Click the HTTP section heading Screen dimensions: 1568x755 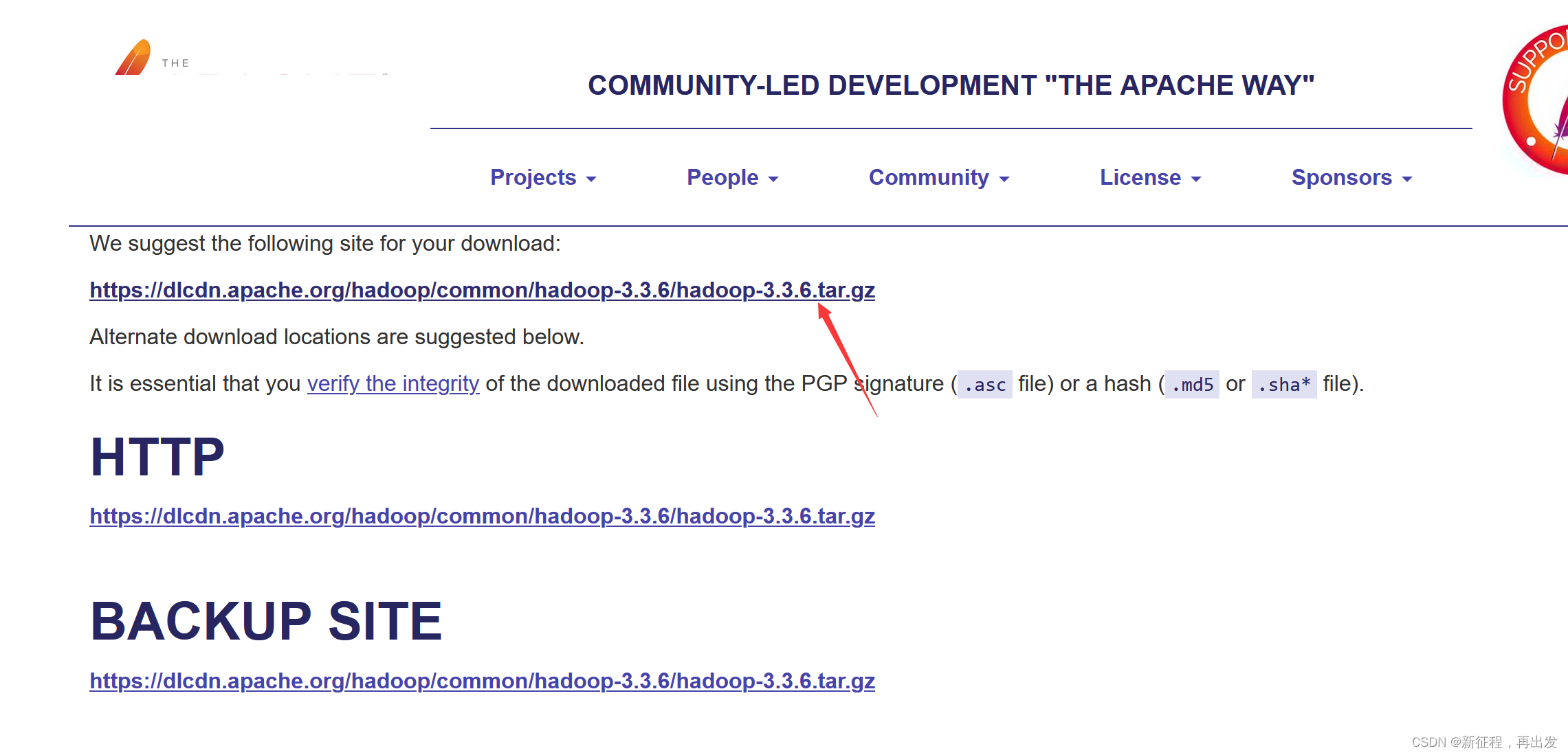pyautogui.click(x=157, y=457)
